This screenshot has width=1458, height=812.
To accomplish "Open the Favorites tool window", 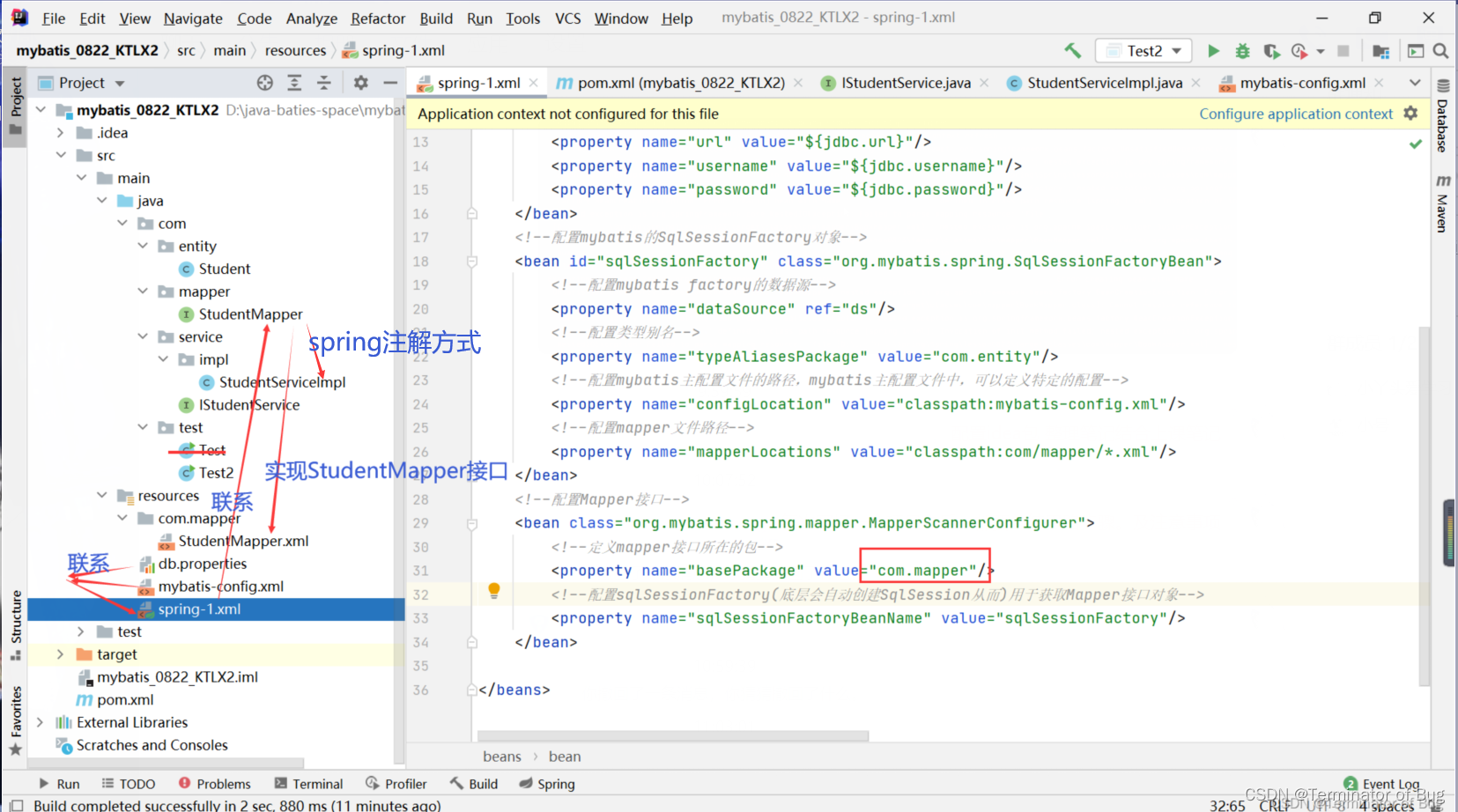I will pyautogui.click(x=16, y=720).
